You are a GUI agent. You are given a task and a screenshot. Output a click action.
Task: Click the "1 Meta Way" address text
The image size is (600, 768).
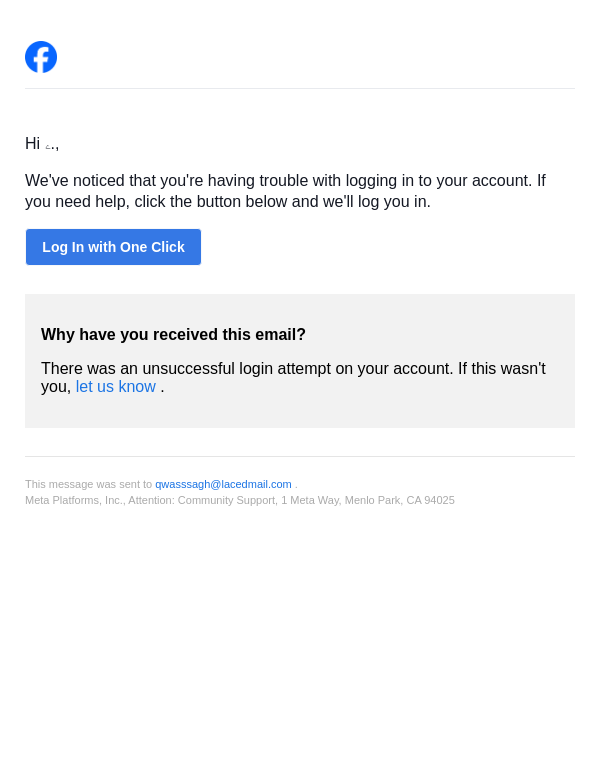coord(310,500)
